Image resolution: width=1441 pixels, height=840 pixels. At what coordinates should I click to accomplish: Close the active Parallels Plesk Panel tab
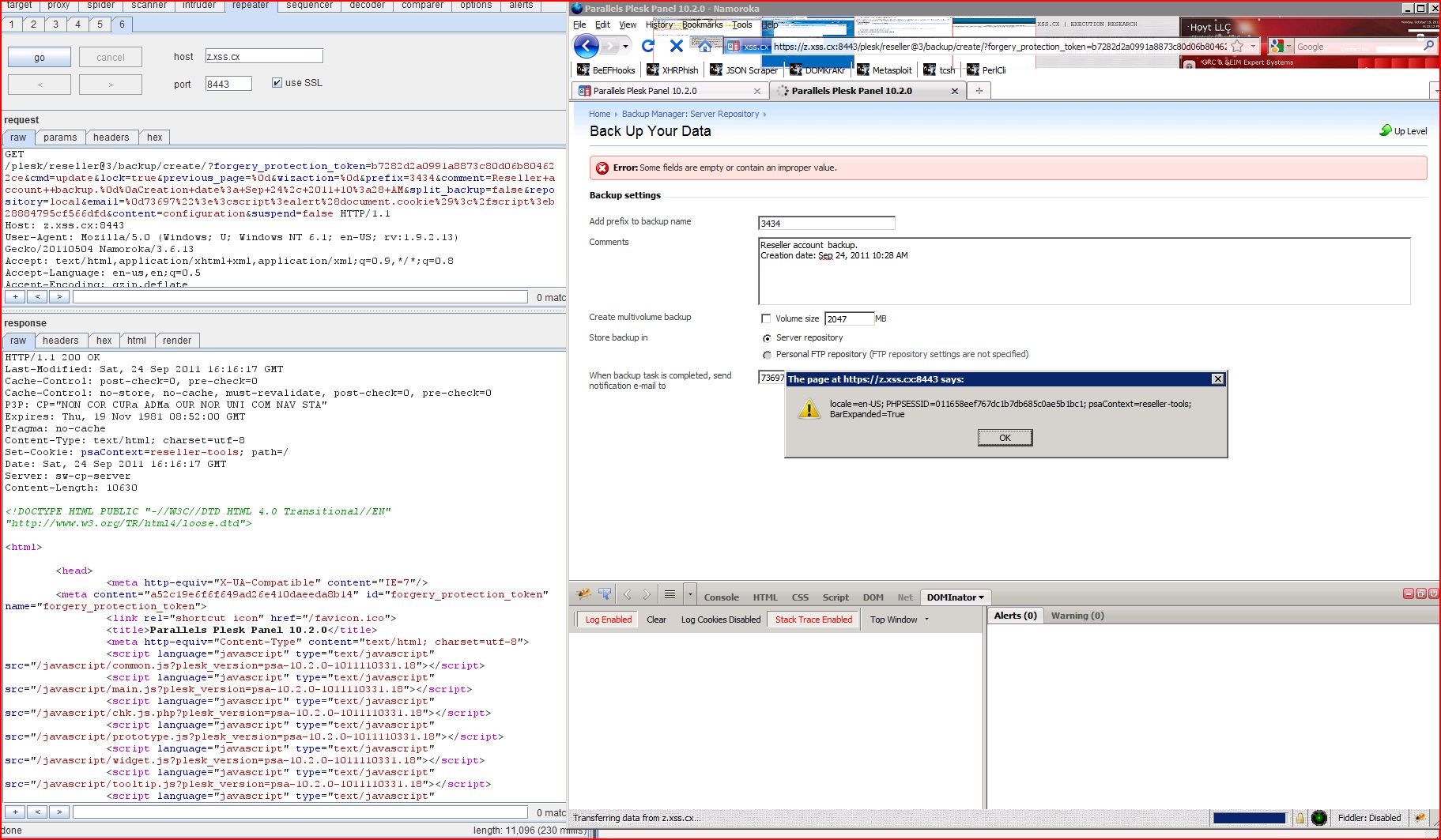point(954,92)
